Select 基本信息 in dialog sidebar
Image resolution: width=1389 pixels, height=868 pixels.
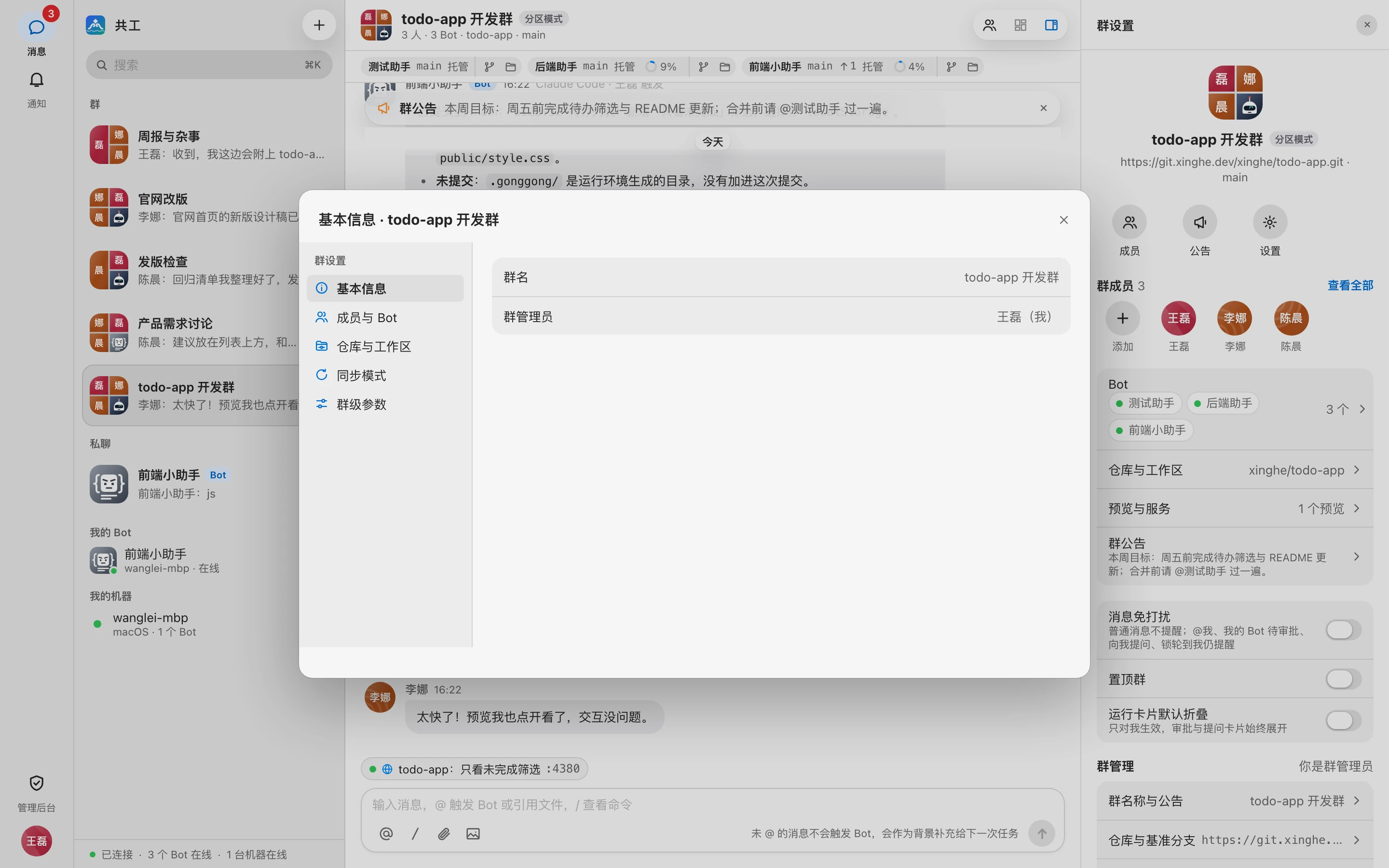click(385, 288)
